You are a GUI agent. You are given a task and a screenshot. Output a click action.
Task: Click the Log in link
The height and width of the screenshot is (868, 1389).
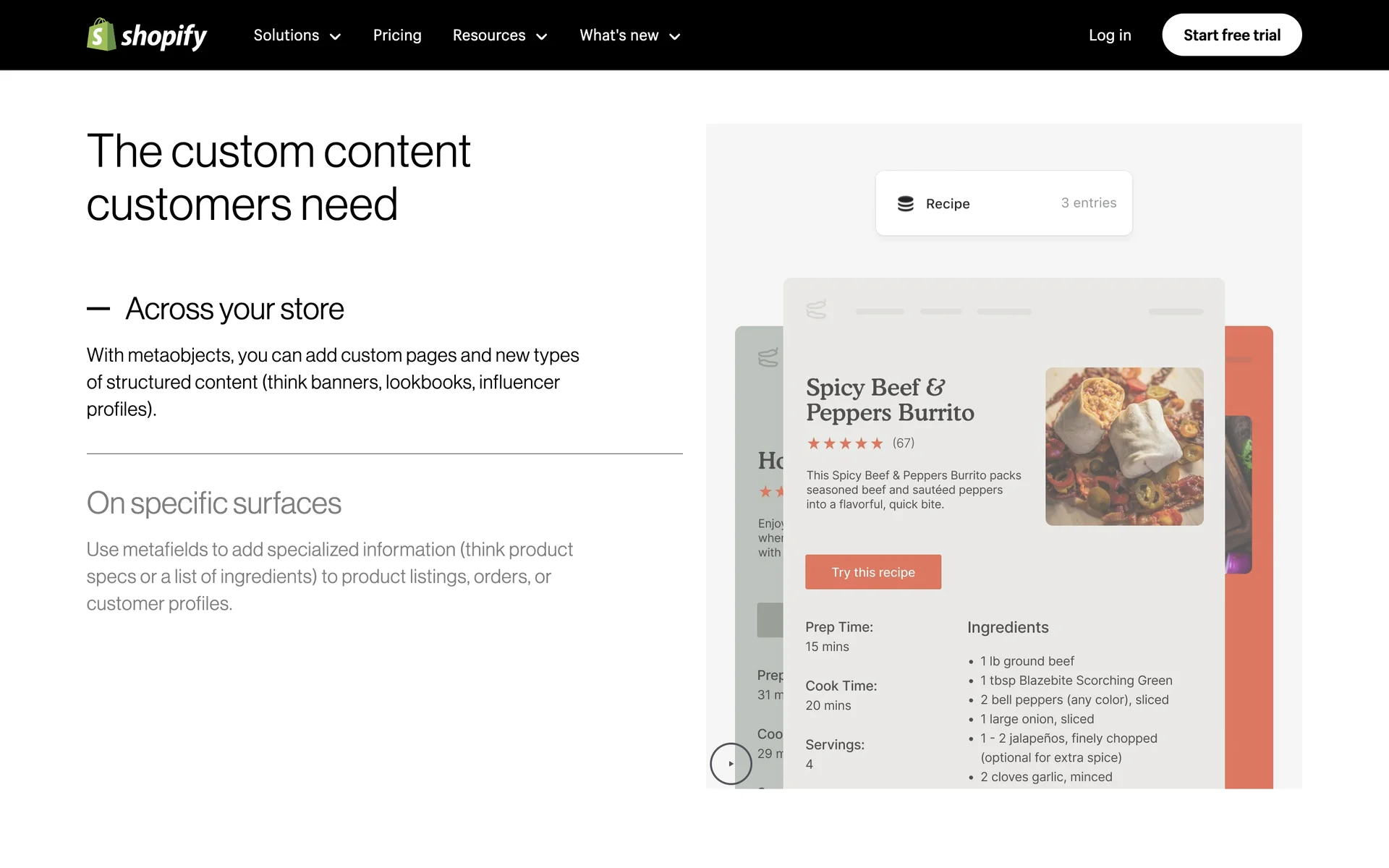coord(1109,35)
